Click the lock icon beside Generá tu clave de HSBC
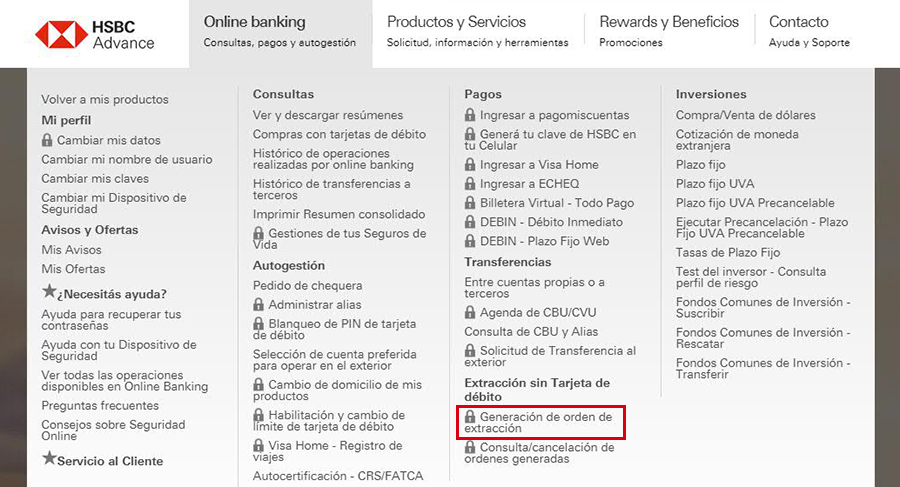The width and height of the screenshot is (900, 487). [470, 133]
